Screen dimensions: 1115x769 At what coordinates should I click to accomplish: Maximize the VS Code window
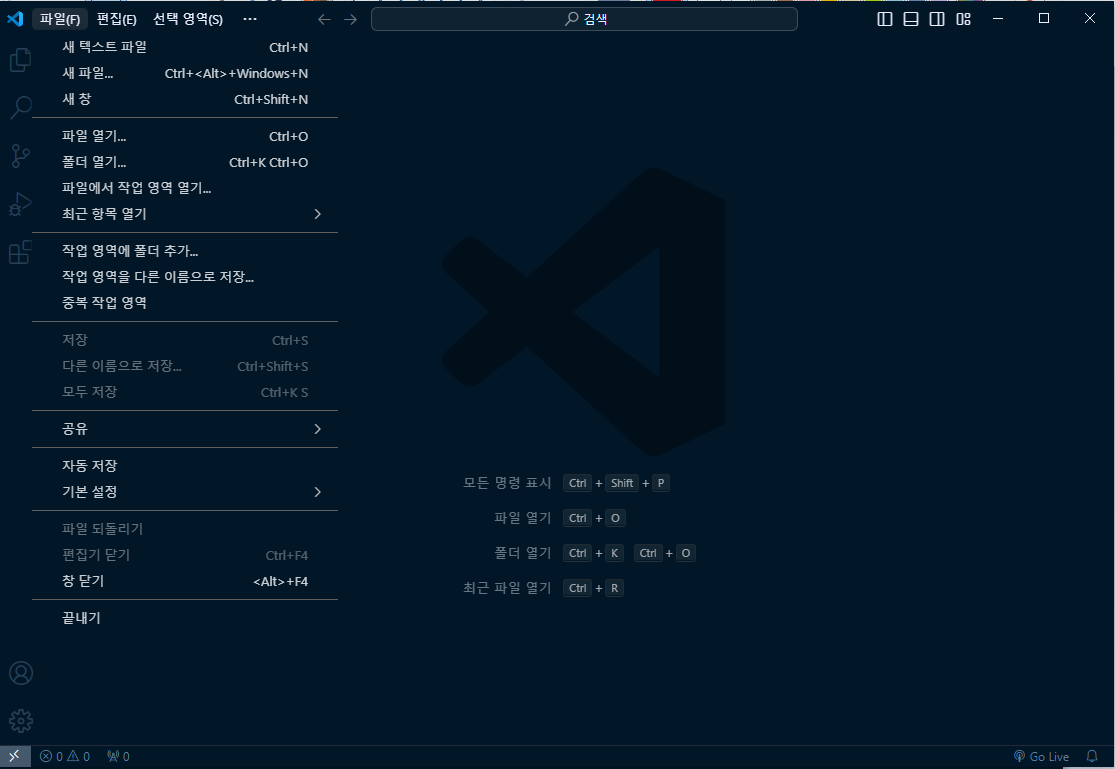[1044, 18]
